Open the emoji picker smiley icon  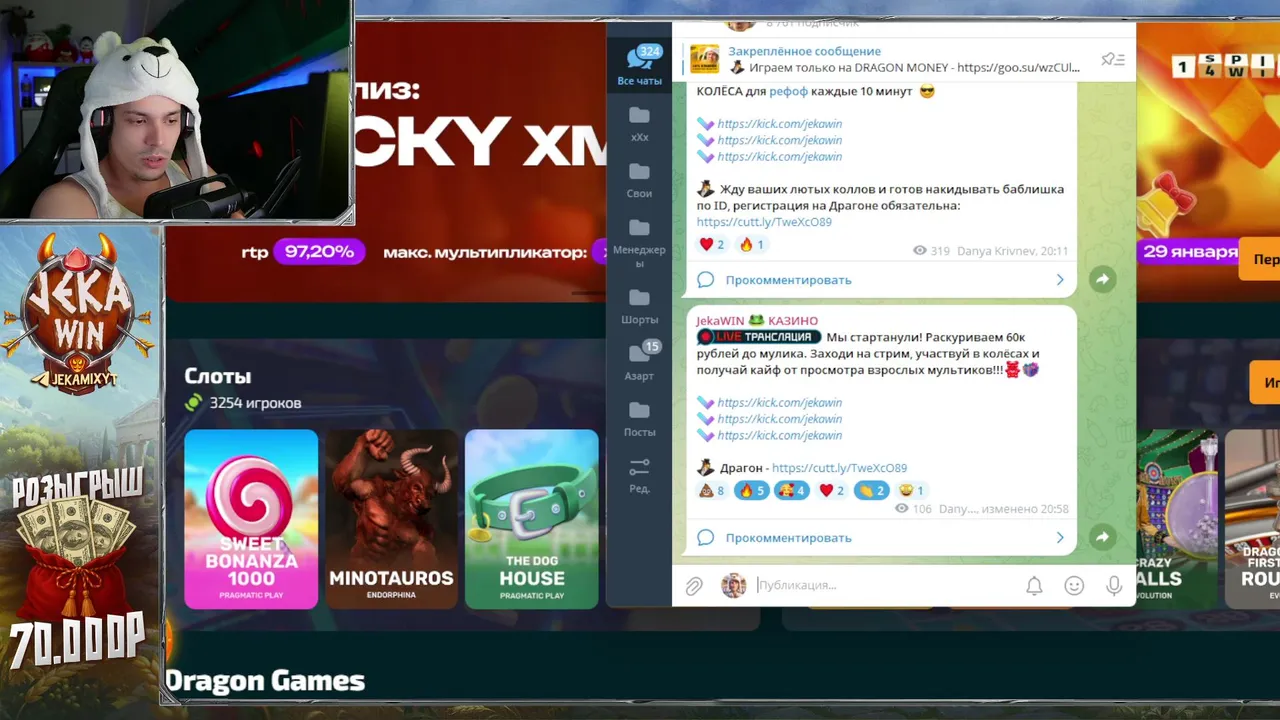tap(1074, 586)
